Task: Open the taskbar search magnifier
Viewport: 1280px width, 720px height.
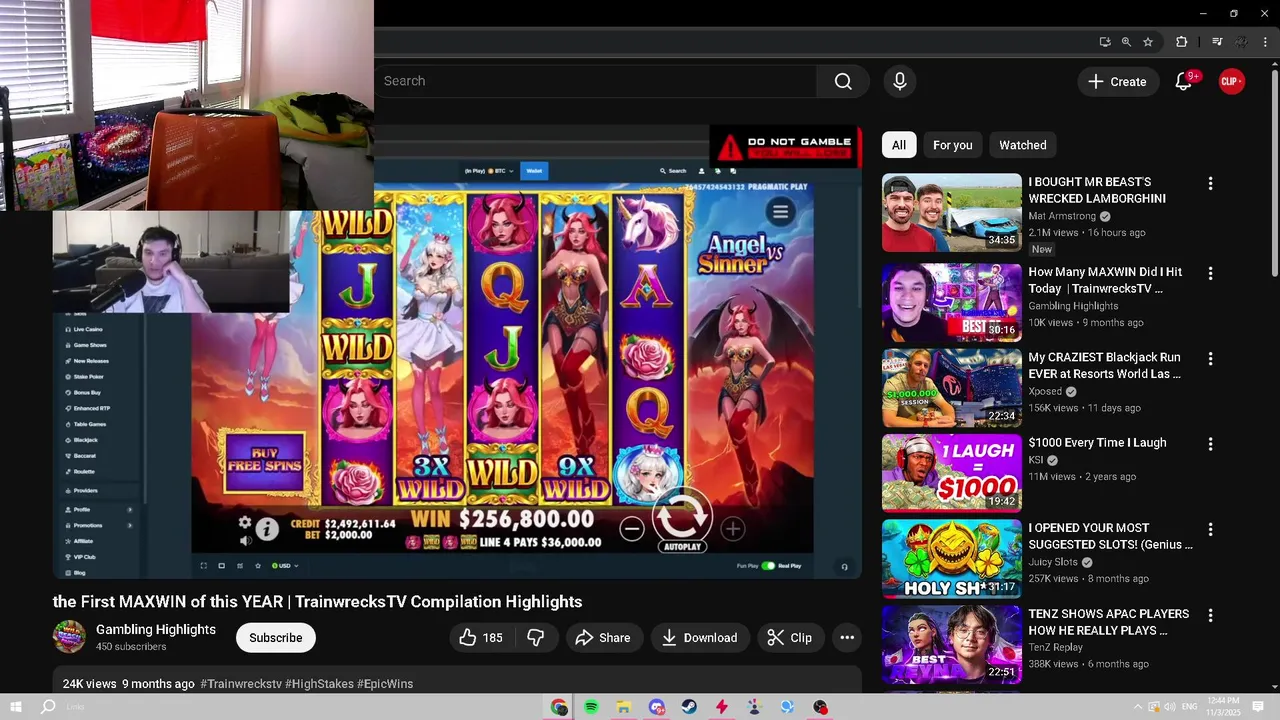Action: pyautogui.click(x=48, y=707)
